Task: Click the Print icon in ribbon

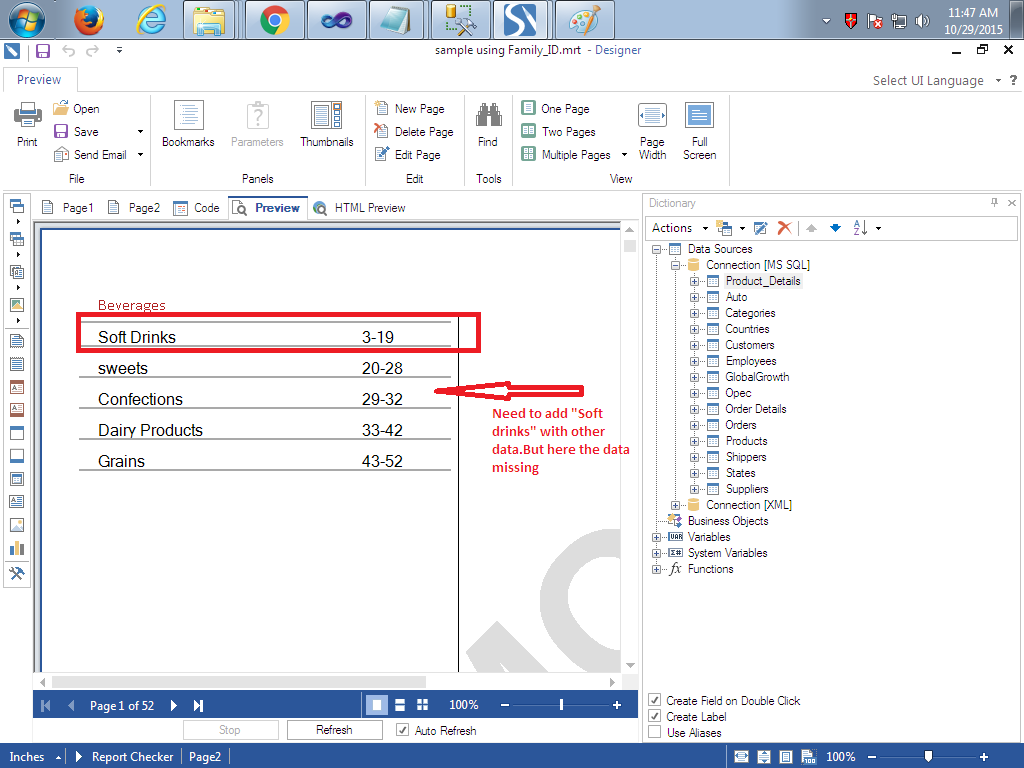Action: 27,116
